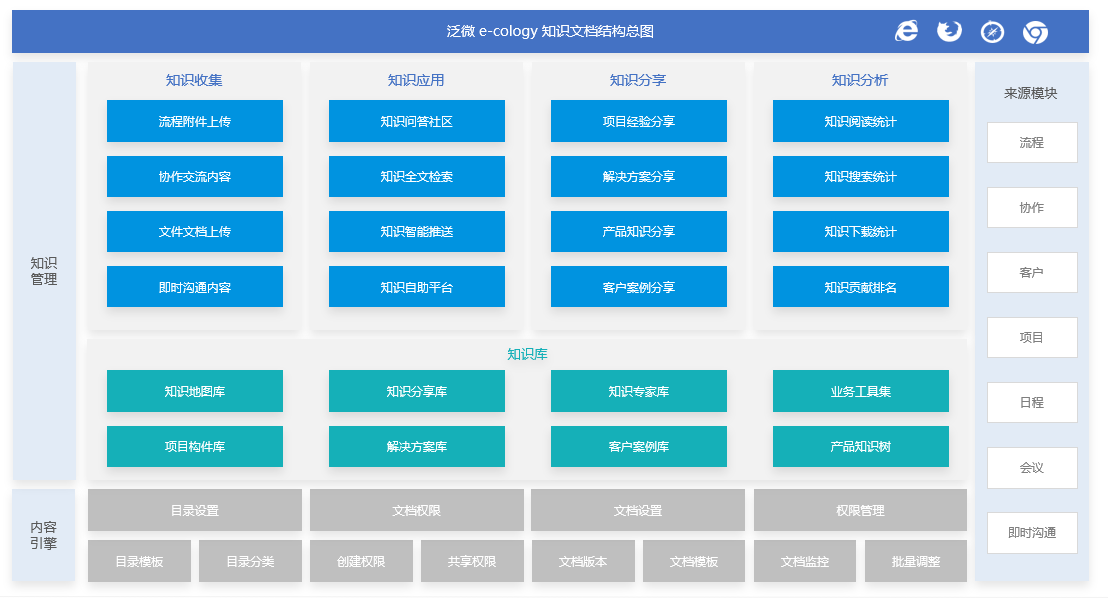Click 产品知识树 teal block
The height and width of the screenshot is (598, 1108).
pos(861,446)
